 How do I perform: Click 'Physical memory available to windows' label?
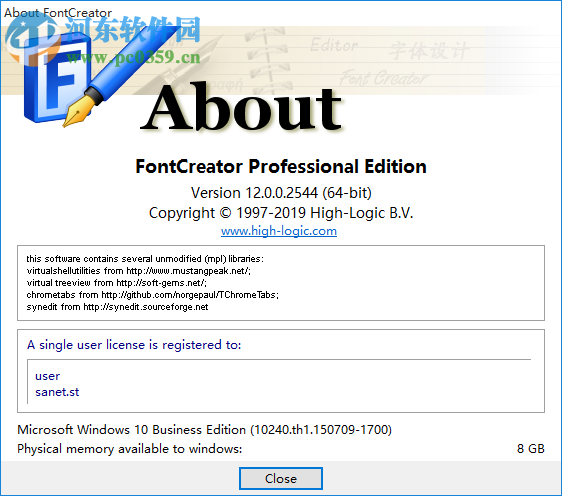[130, 449]
